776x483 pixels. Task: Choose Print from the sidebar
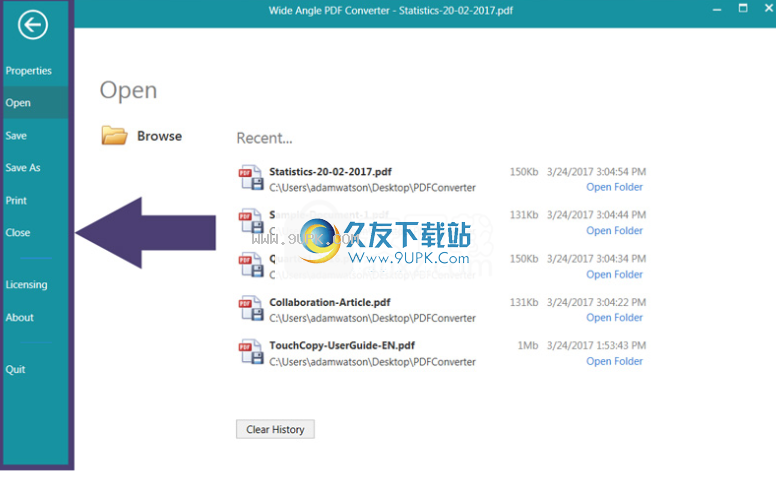(16, 200)
